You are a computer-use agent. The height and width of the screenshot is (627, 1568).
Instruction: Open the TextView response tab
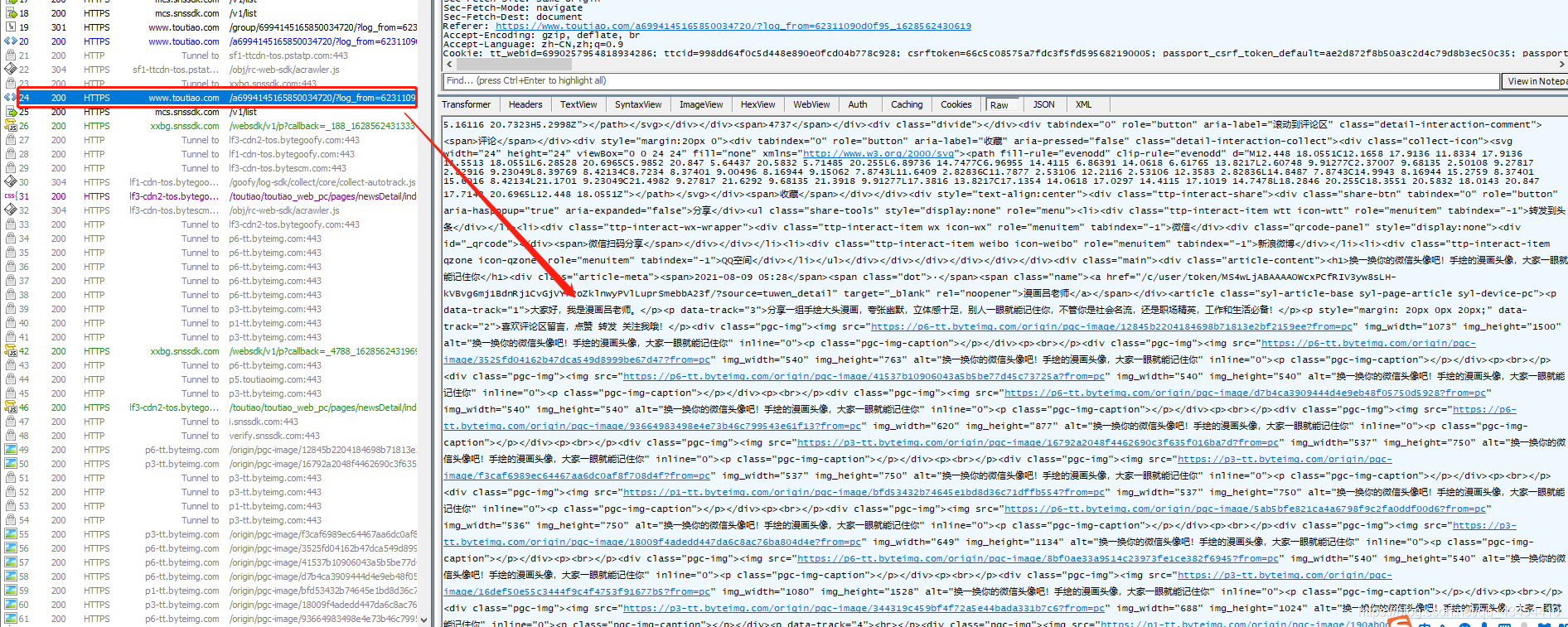point(578,104)
